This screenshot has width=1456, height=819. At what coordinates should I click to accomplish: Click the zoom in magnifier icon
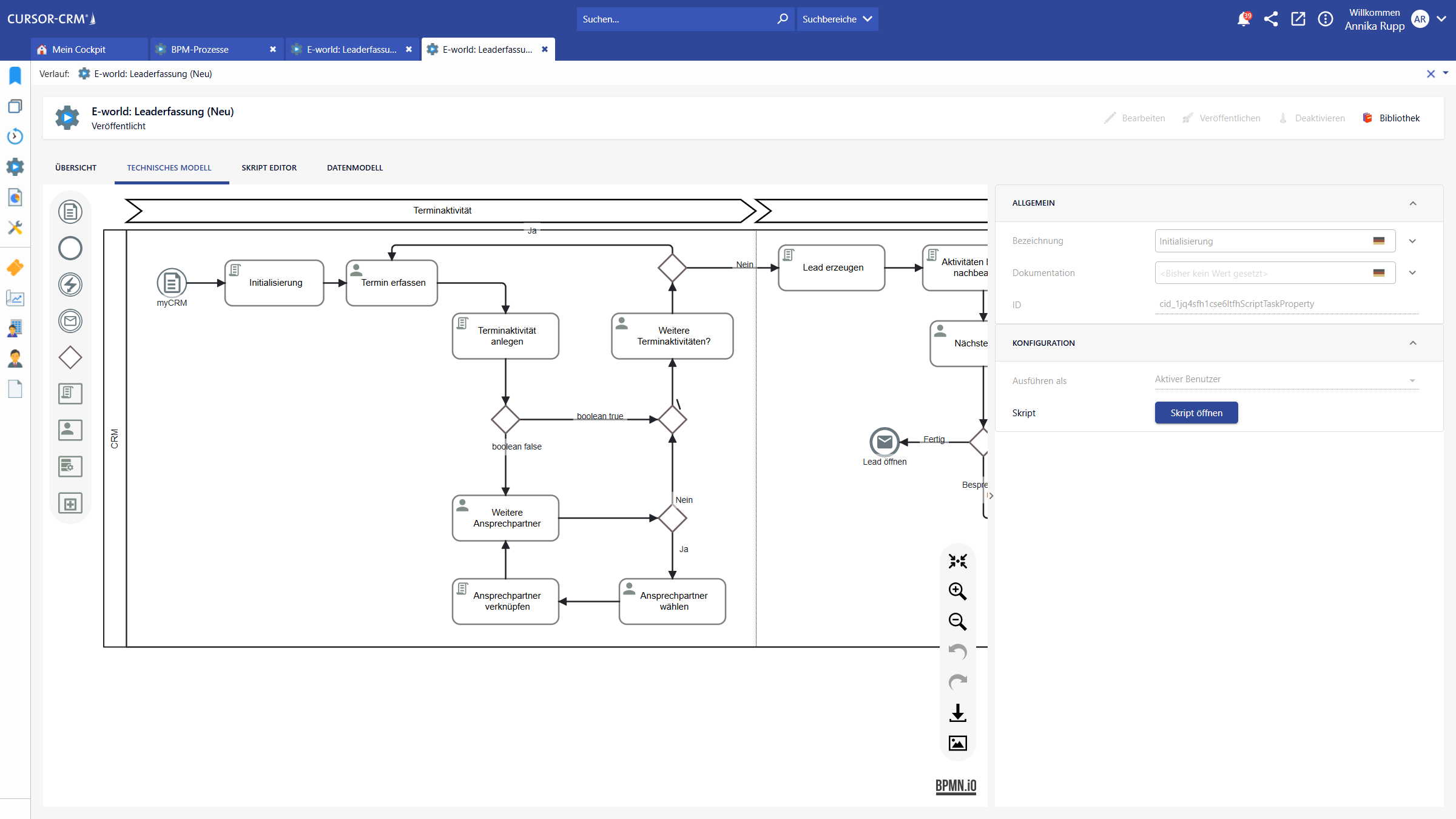(x=957, y=591)
